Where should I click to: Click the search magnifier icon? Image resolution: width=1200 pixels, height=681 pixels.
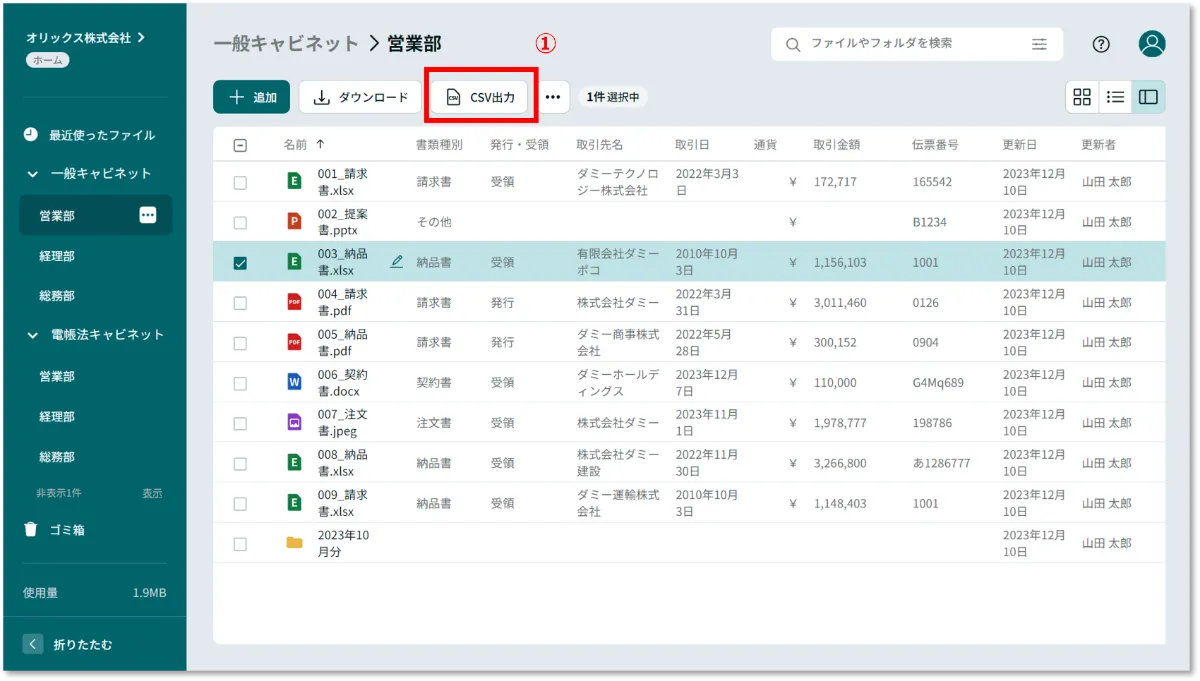click(793, 44)
